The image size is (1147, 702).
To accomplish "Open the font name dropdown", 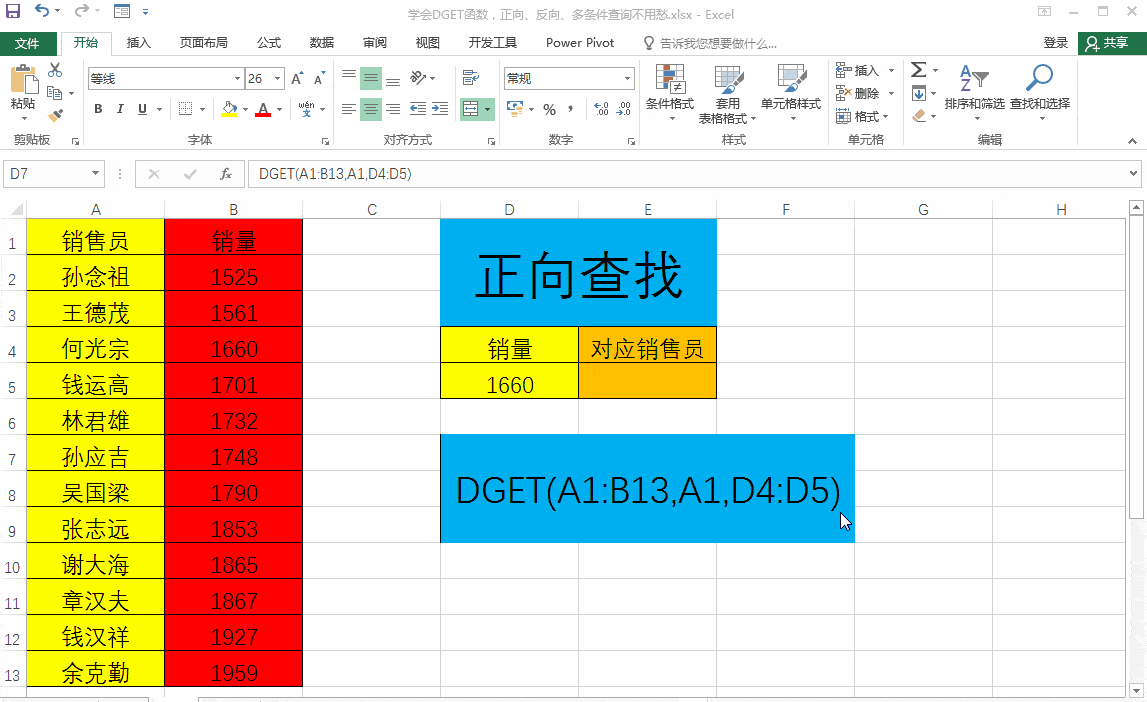I will tap(236, 77).
